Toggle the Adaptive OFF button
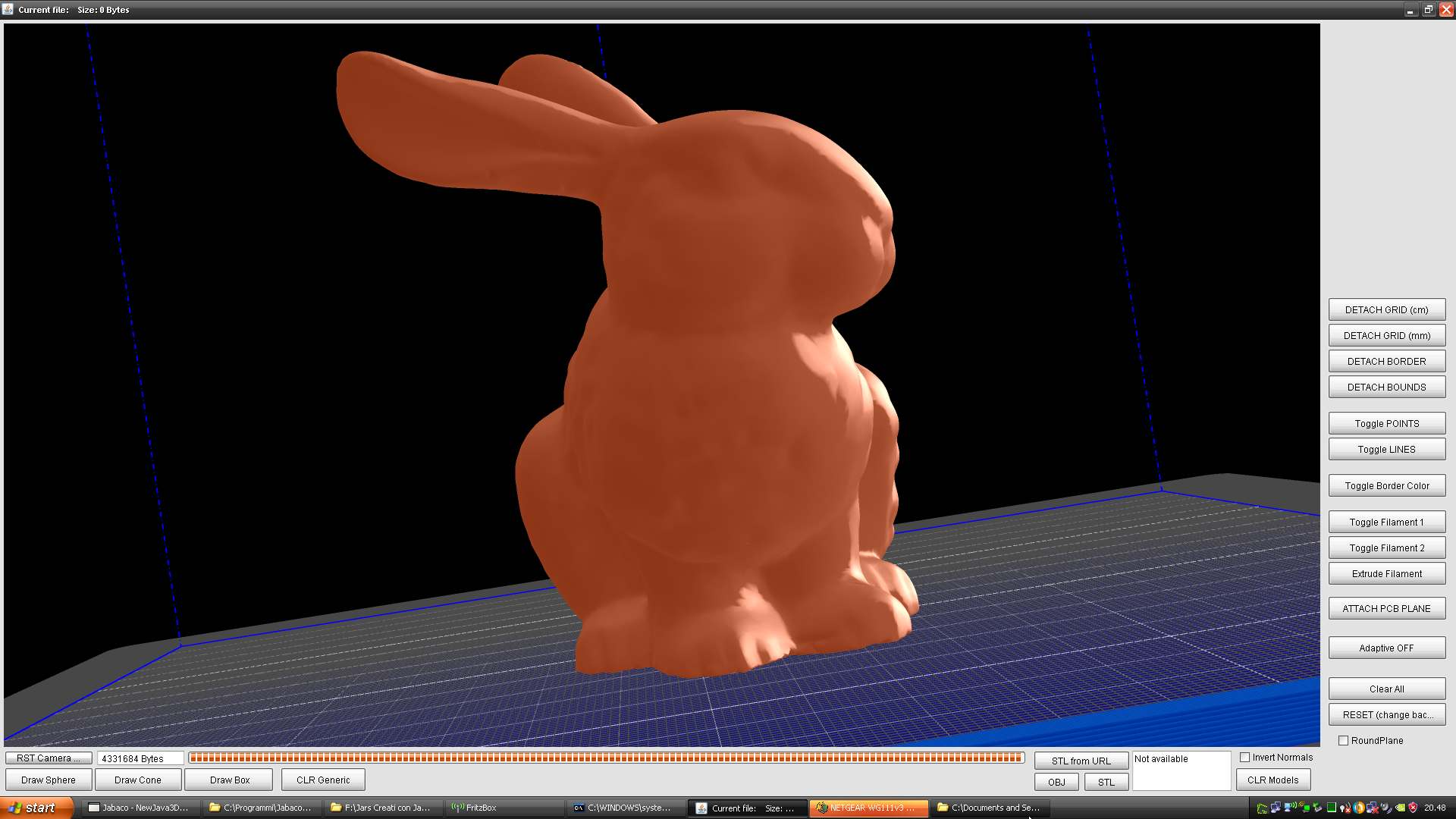The height and width of the screenshot is (819, 1456). coord(1386,648)
